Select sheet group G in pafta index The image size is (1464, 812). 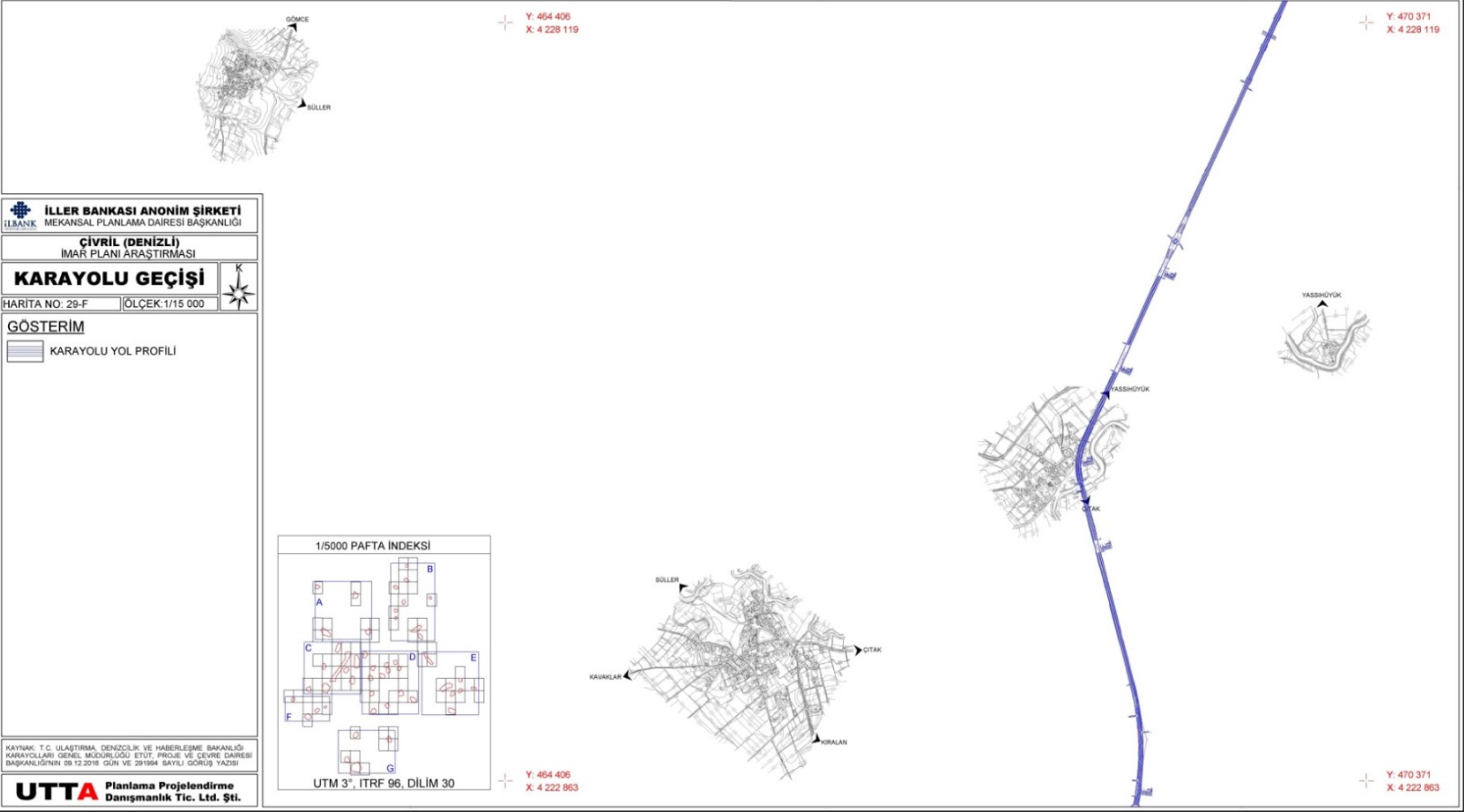click(x=390, y=768)
